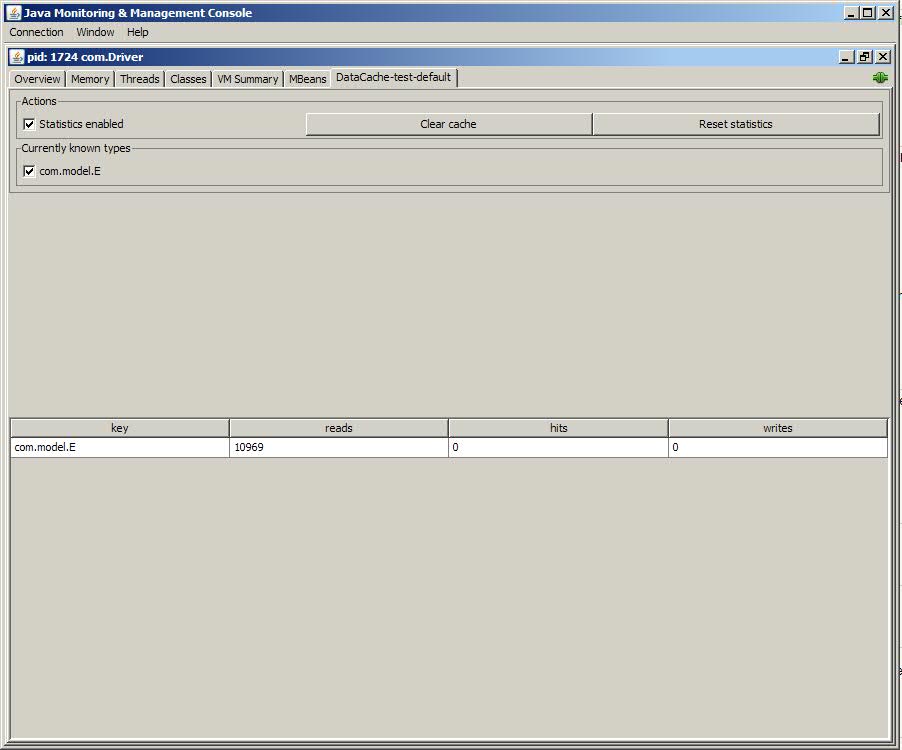
Task: Open the Window menu
Action: pos(95,32)
